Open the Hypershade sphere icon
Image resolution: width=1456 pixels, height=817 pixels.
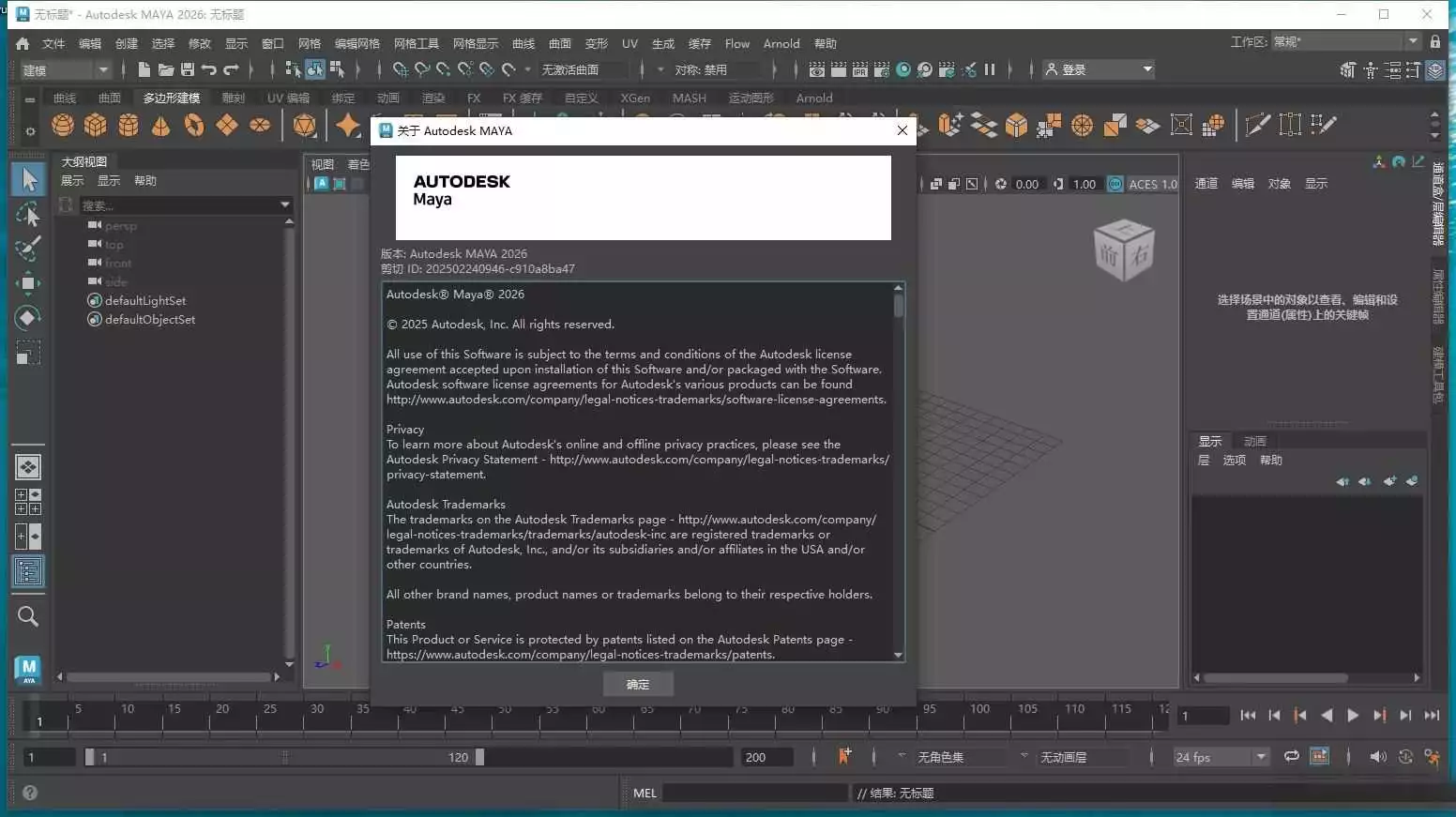click(x=903, y=69)
